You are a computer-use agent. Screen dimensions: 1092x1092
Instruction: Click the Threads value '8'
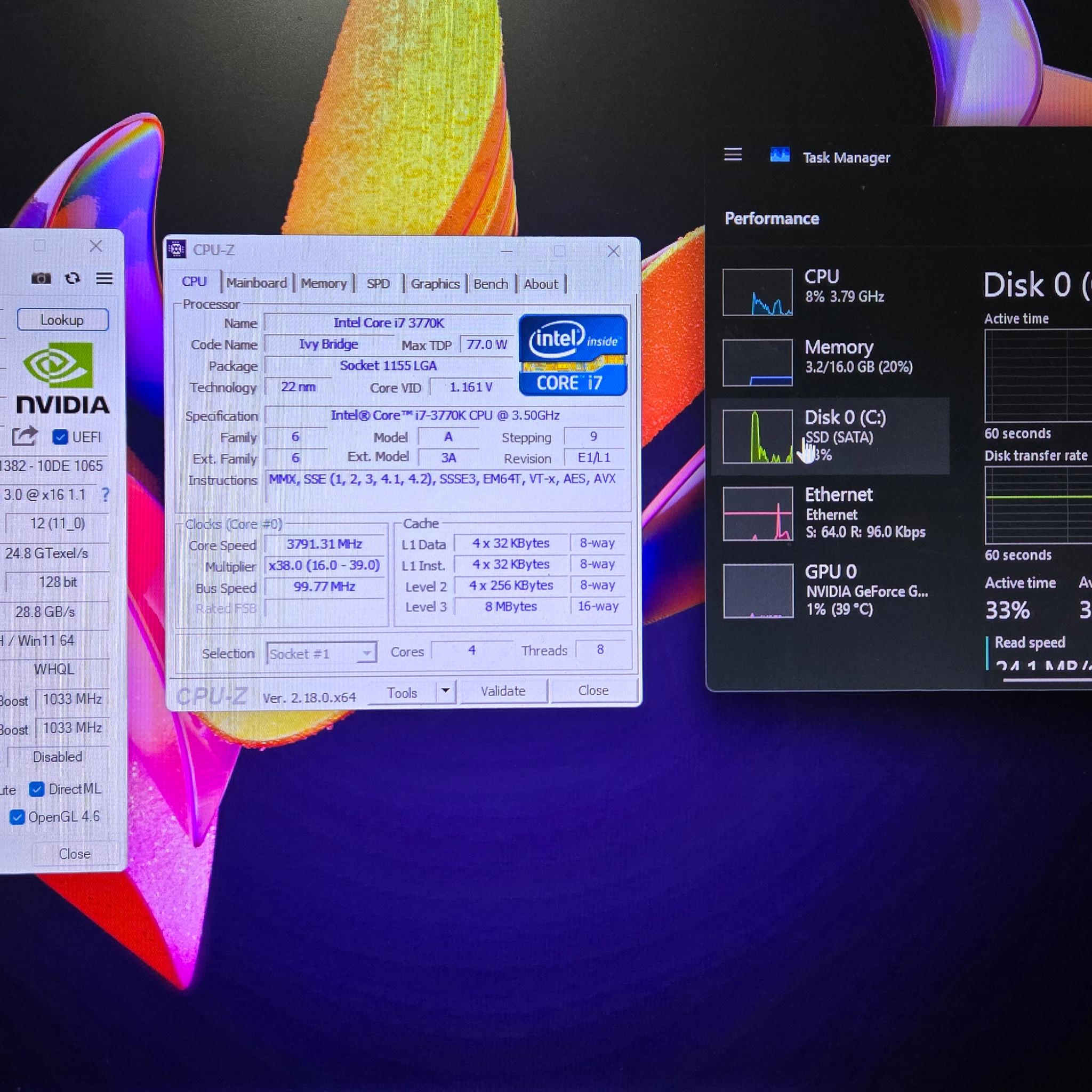600,649
